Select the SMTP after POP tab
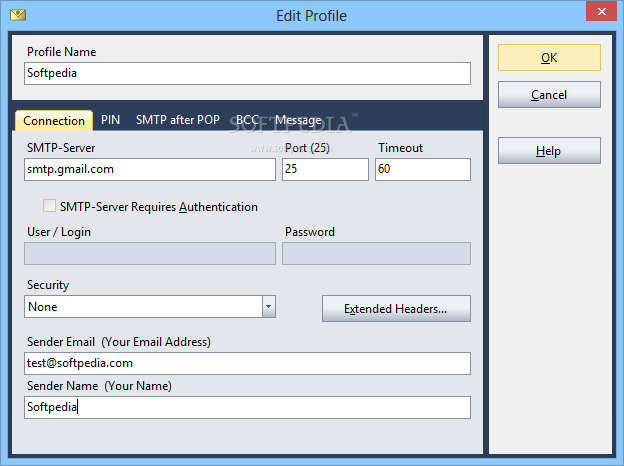 tap(177, 120)
